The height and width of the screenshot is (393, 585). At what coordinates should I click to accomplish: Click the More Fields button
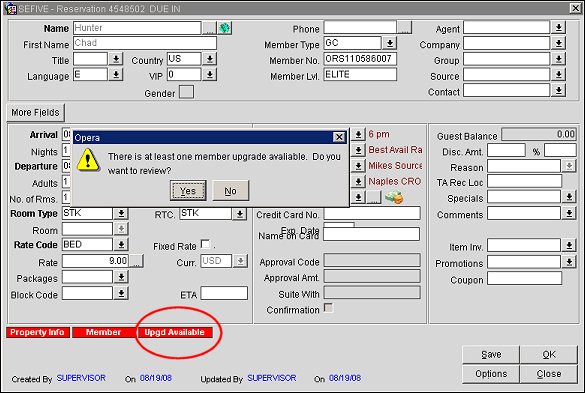(x=35, y=112)
